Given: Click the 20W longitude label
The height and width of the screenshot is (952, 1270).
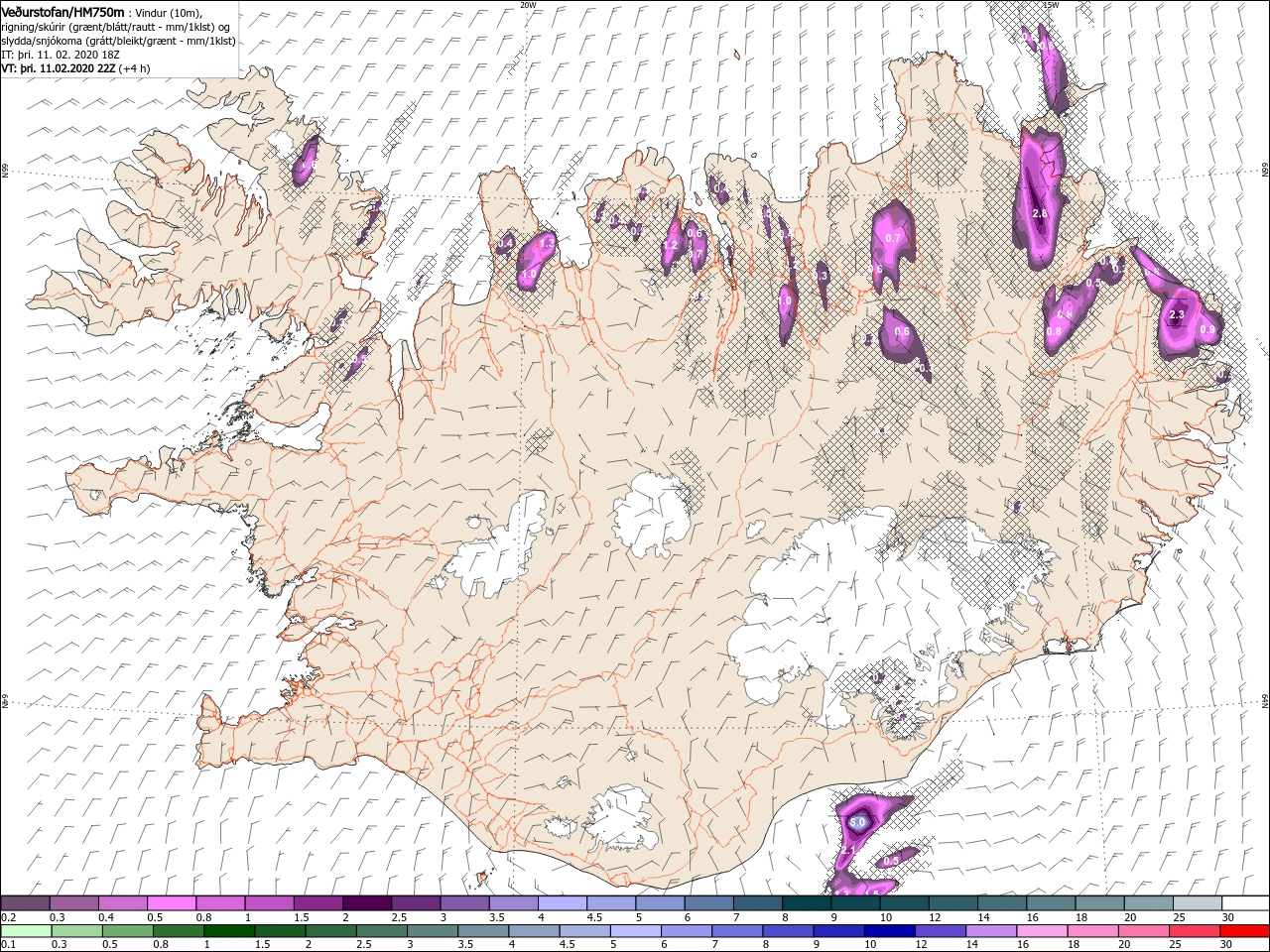Looking at the screenshot, I should coord(528,4).
